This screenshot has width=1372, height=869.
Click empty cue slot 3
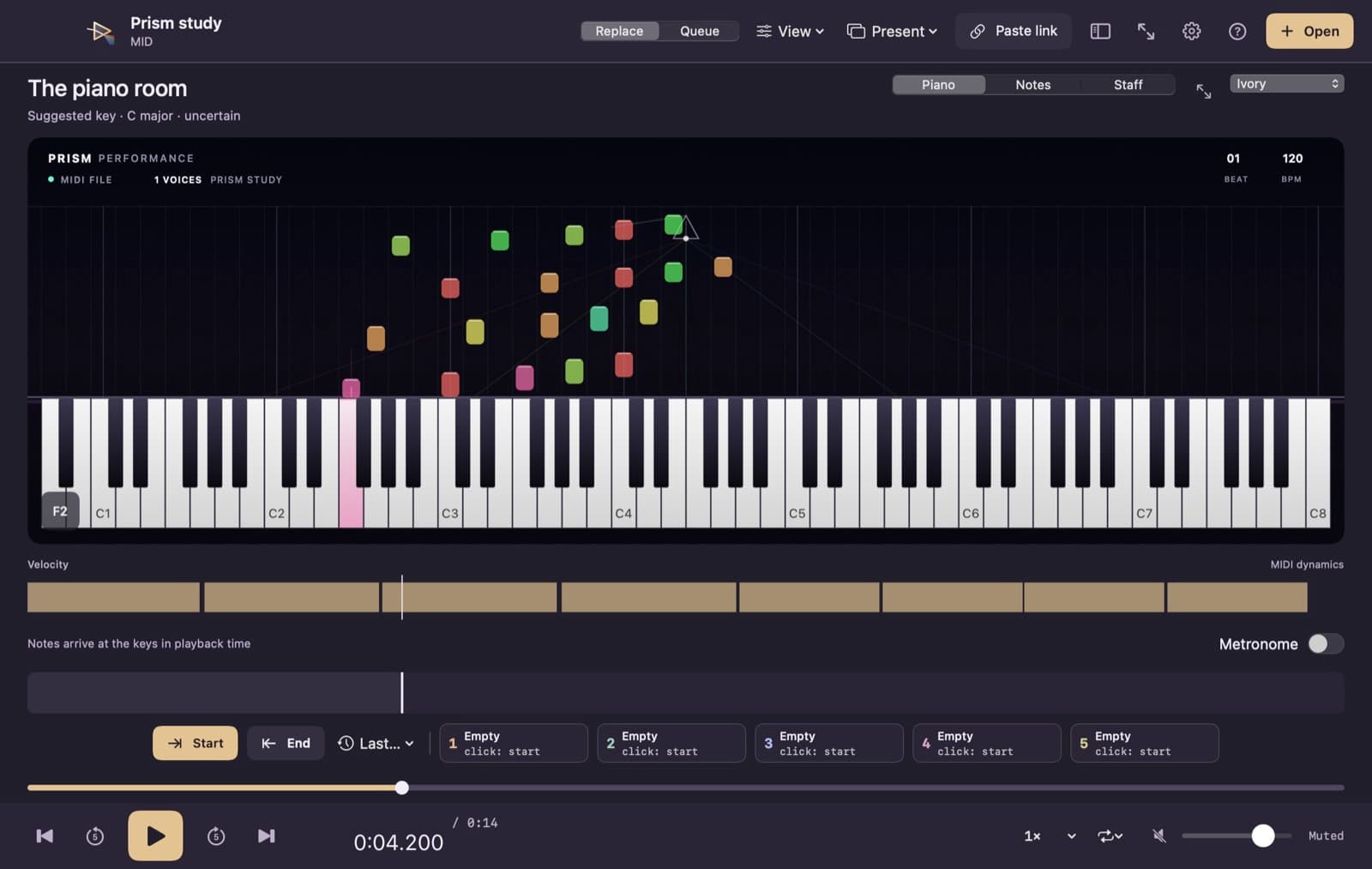coord(829,743)
